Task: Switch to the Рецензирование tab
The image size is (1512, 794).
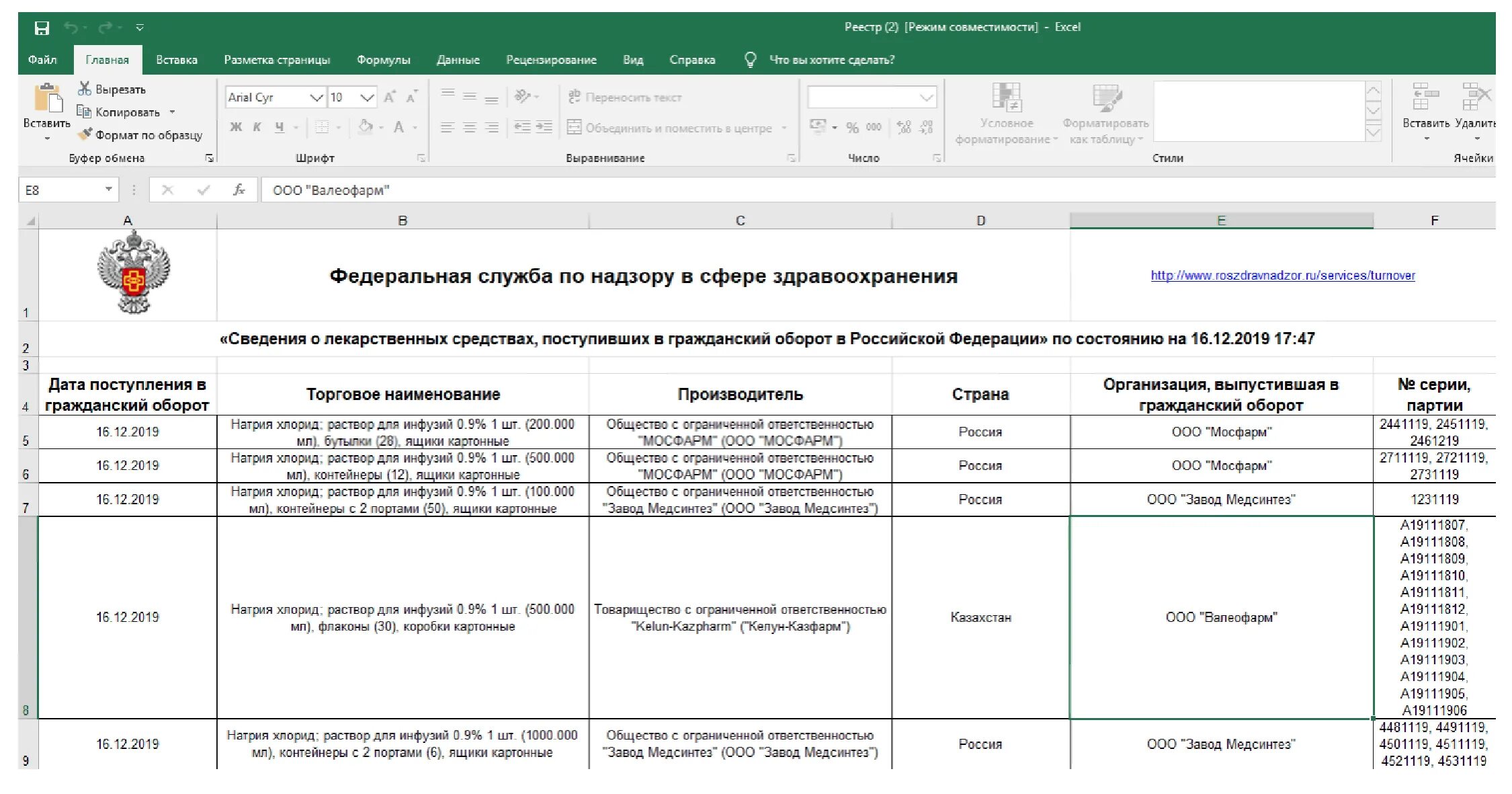Action: click(551, 60)
